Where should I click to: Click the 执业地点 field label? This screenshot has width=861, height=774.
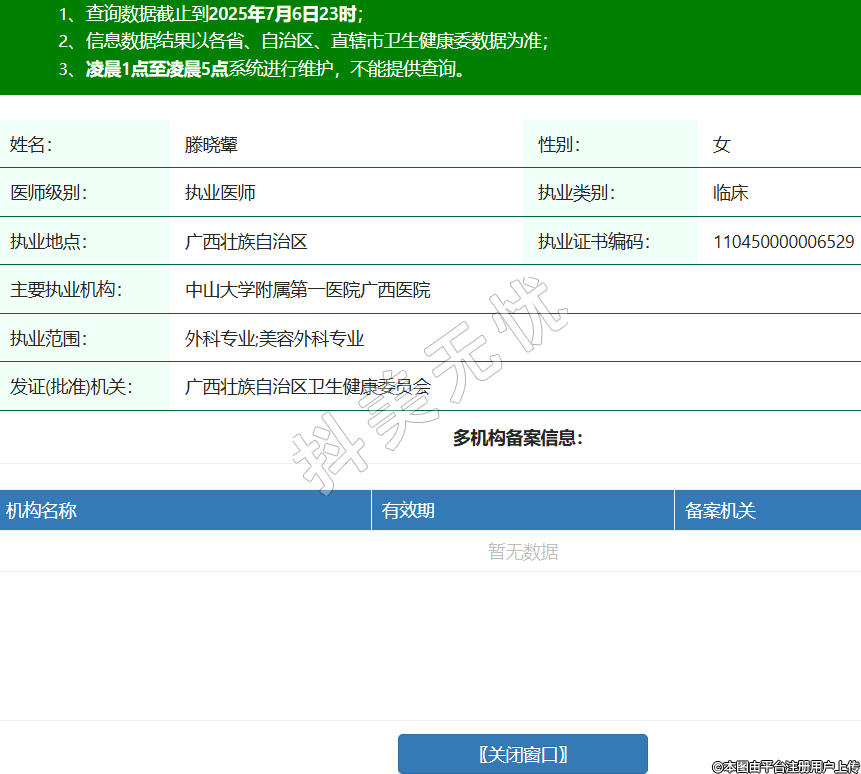tap(49, 241)
